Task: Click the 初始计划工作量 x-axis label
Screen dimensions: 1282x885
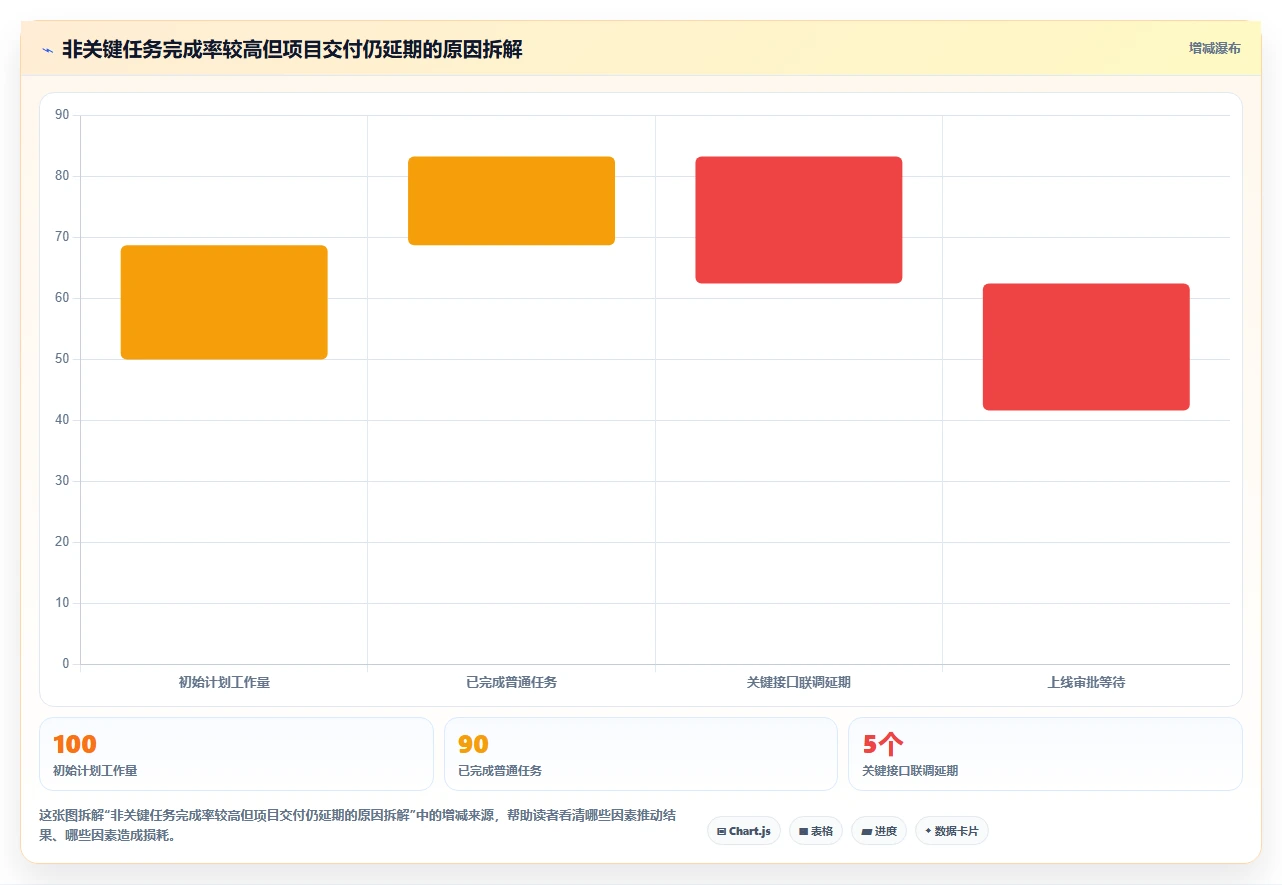Action: pyautogui.click(x=224, y=682)
